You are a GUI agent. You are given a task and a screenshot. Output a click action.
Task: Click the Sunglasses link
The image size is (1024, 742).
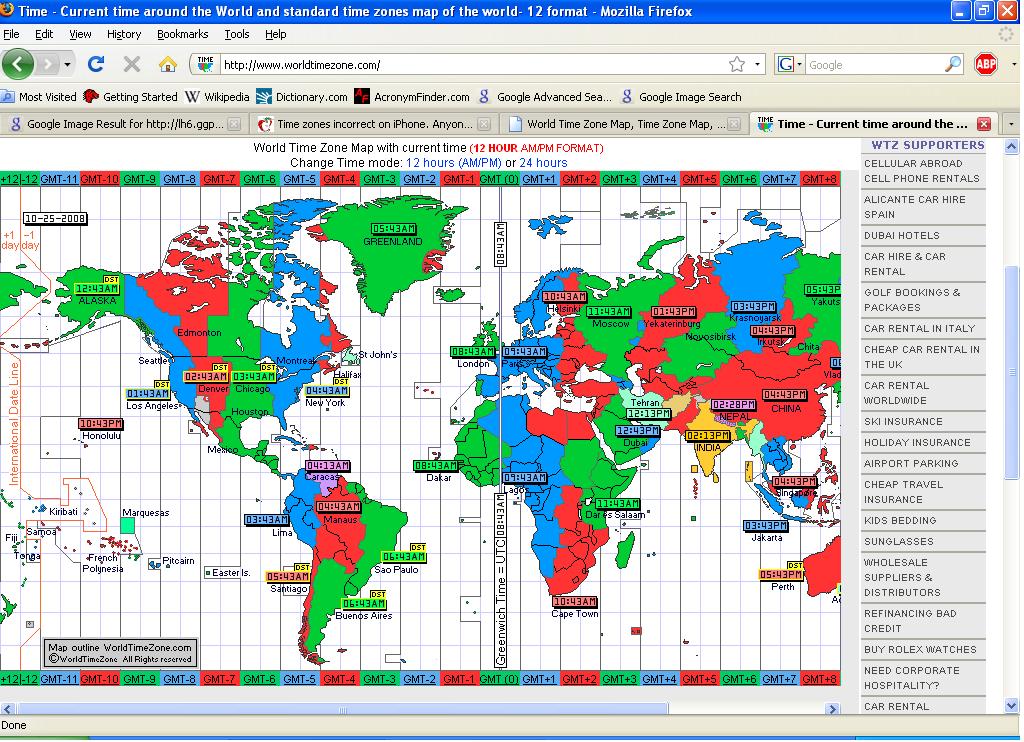pos(899,541)
